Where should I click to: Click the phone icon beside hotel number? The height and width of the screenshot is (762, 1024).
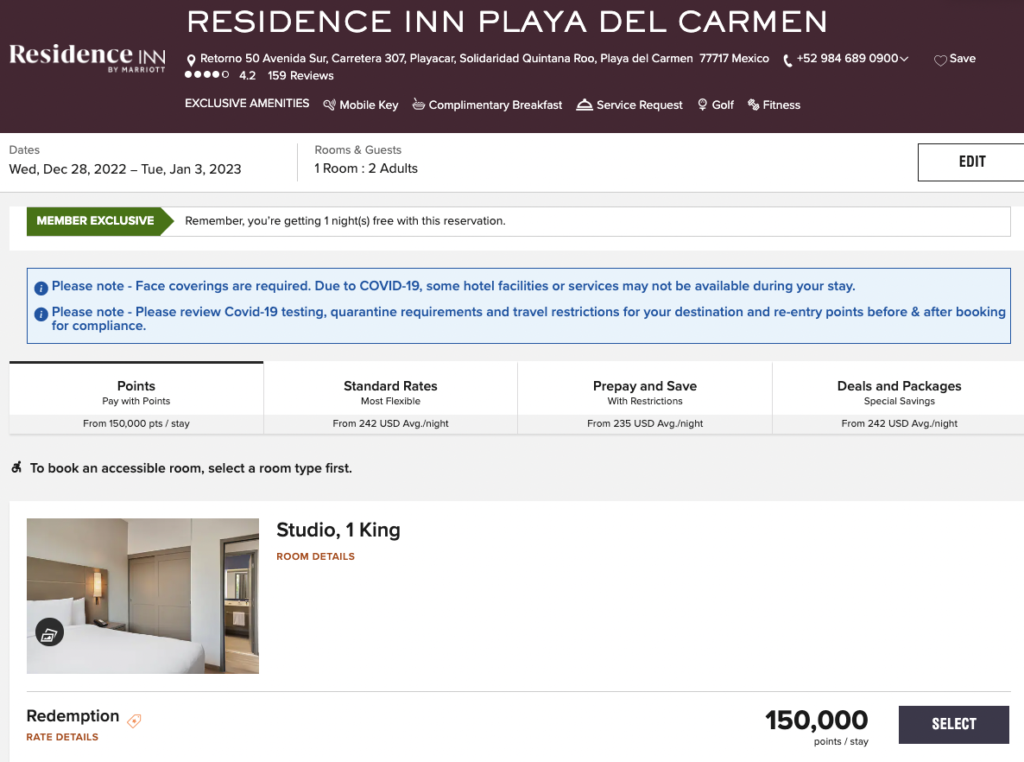point(788,60)
